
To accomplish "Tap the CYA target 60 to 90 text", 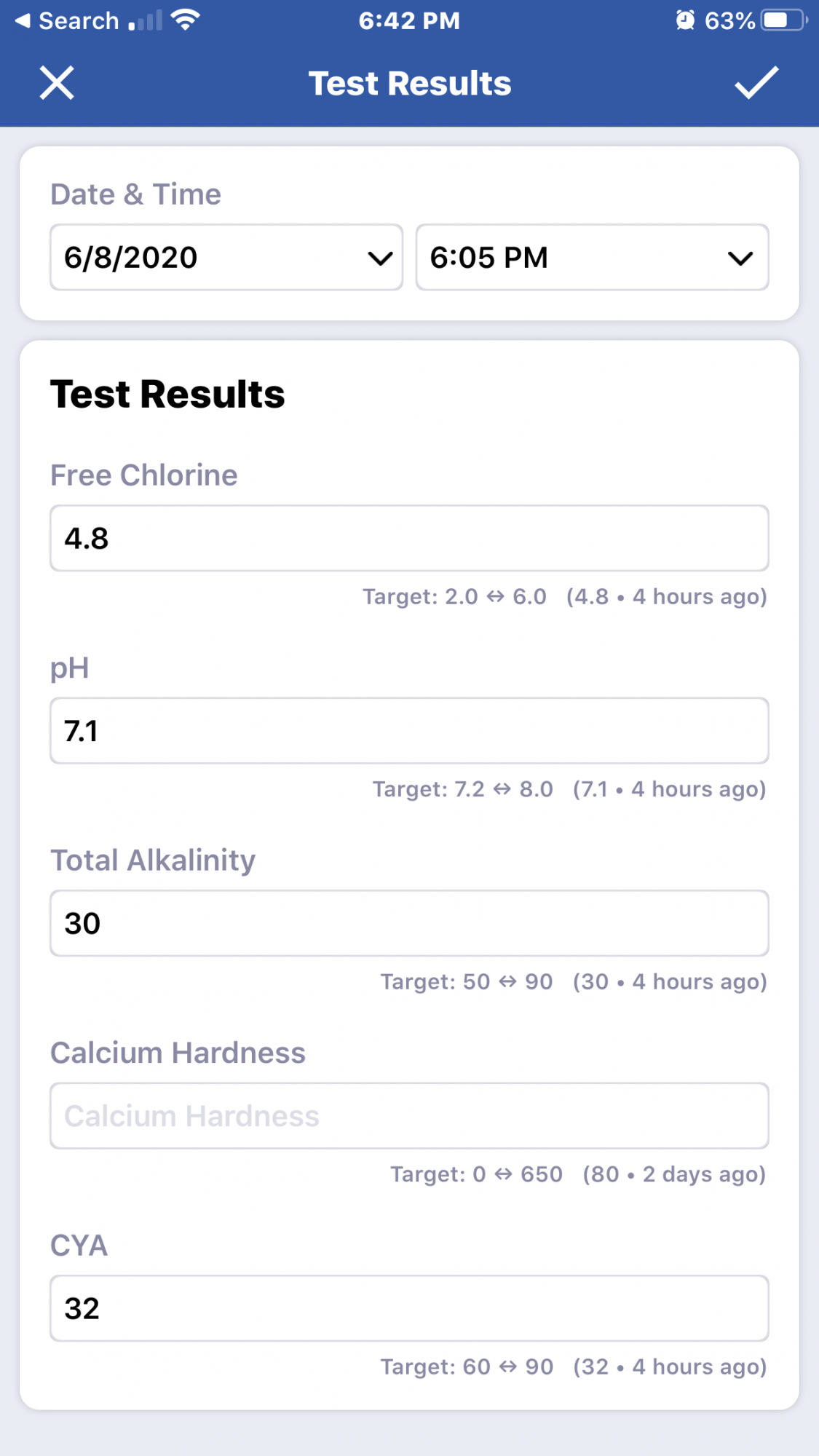I will pos(467,1366).
